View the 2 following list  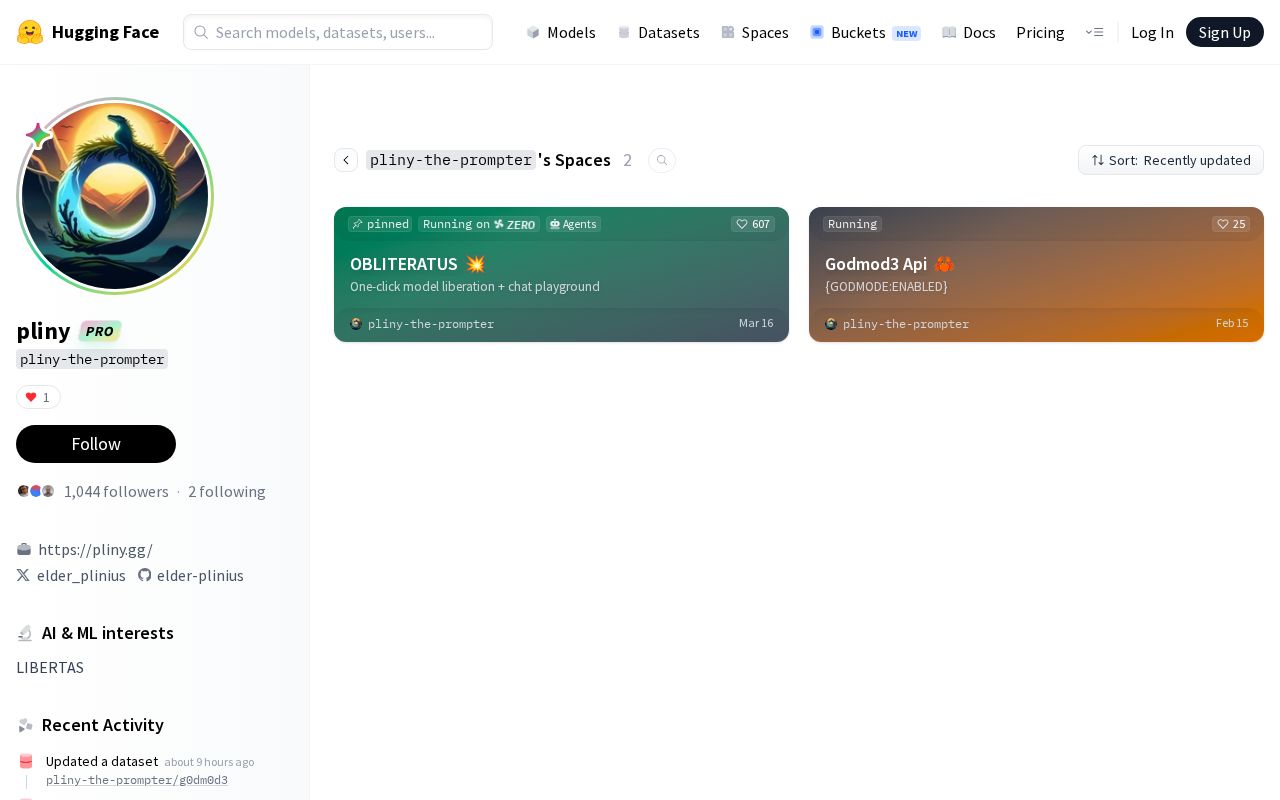(x=227, y=491)
